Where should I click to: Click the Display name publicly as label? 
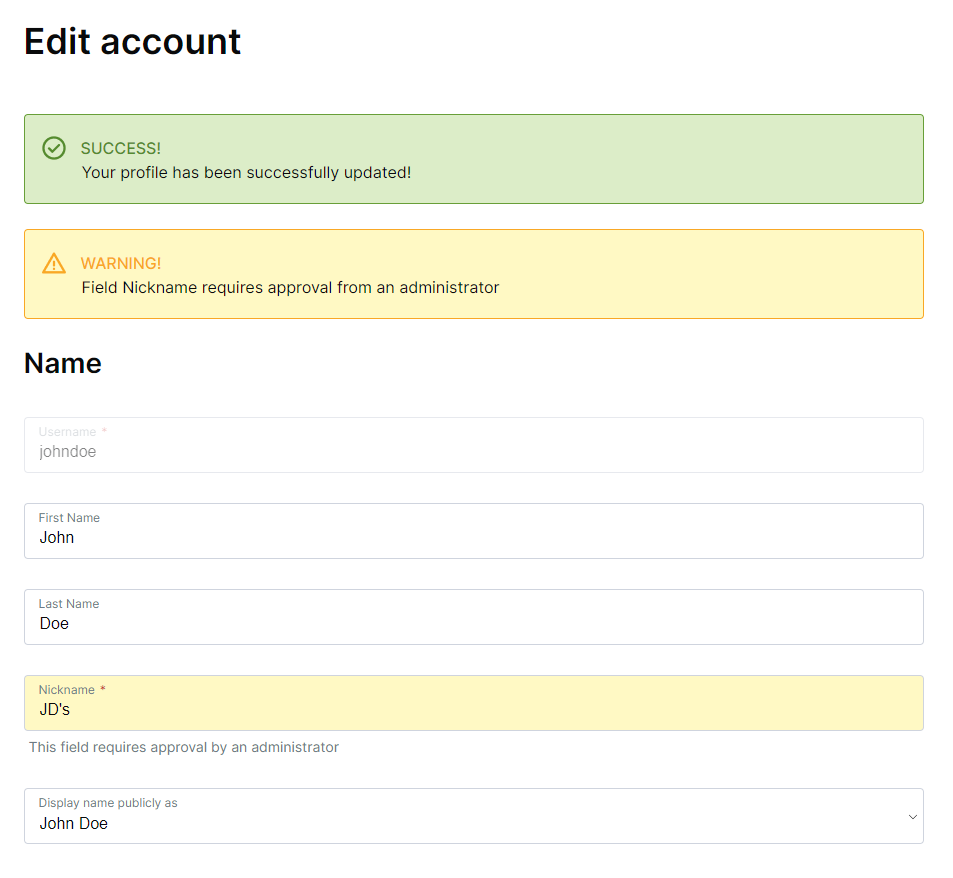point(108,803)
